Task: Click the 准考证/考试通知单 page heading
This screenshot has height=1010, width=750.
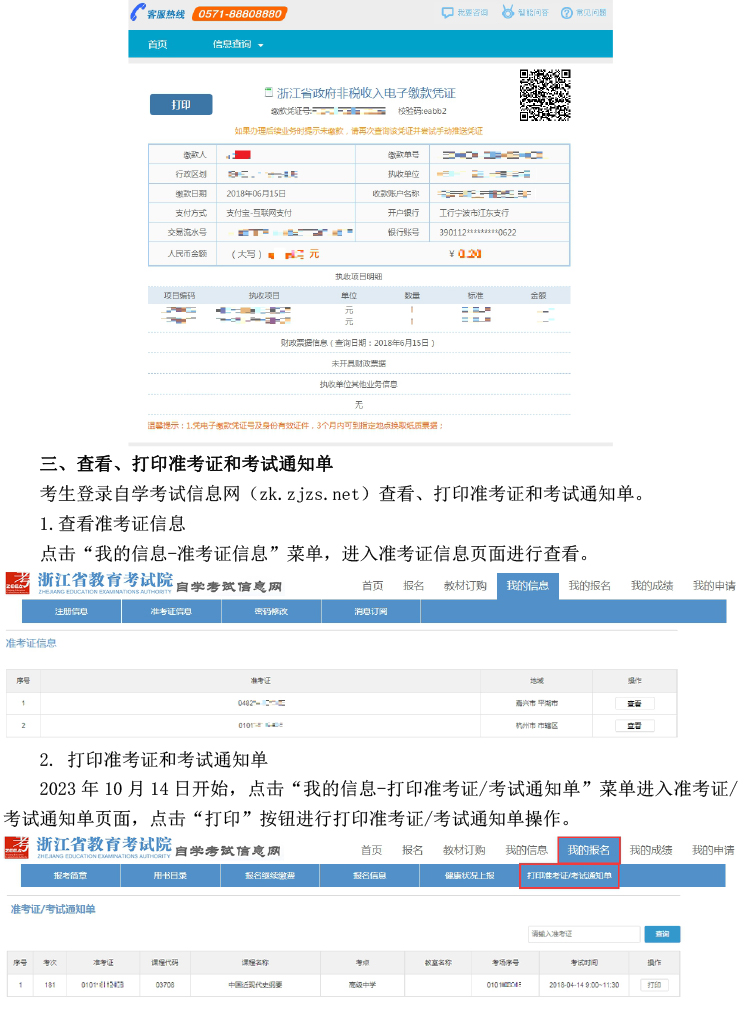Action: point(53,910)
